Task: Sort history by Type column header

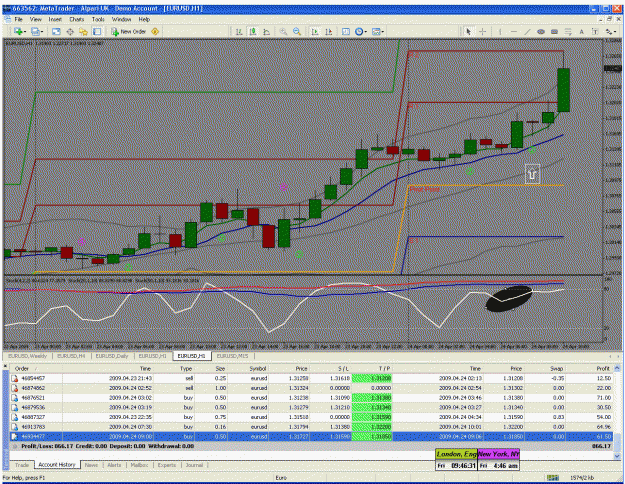Action: tap(175, 368)
